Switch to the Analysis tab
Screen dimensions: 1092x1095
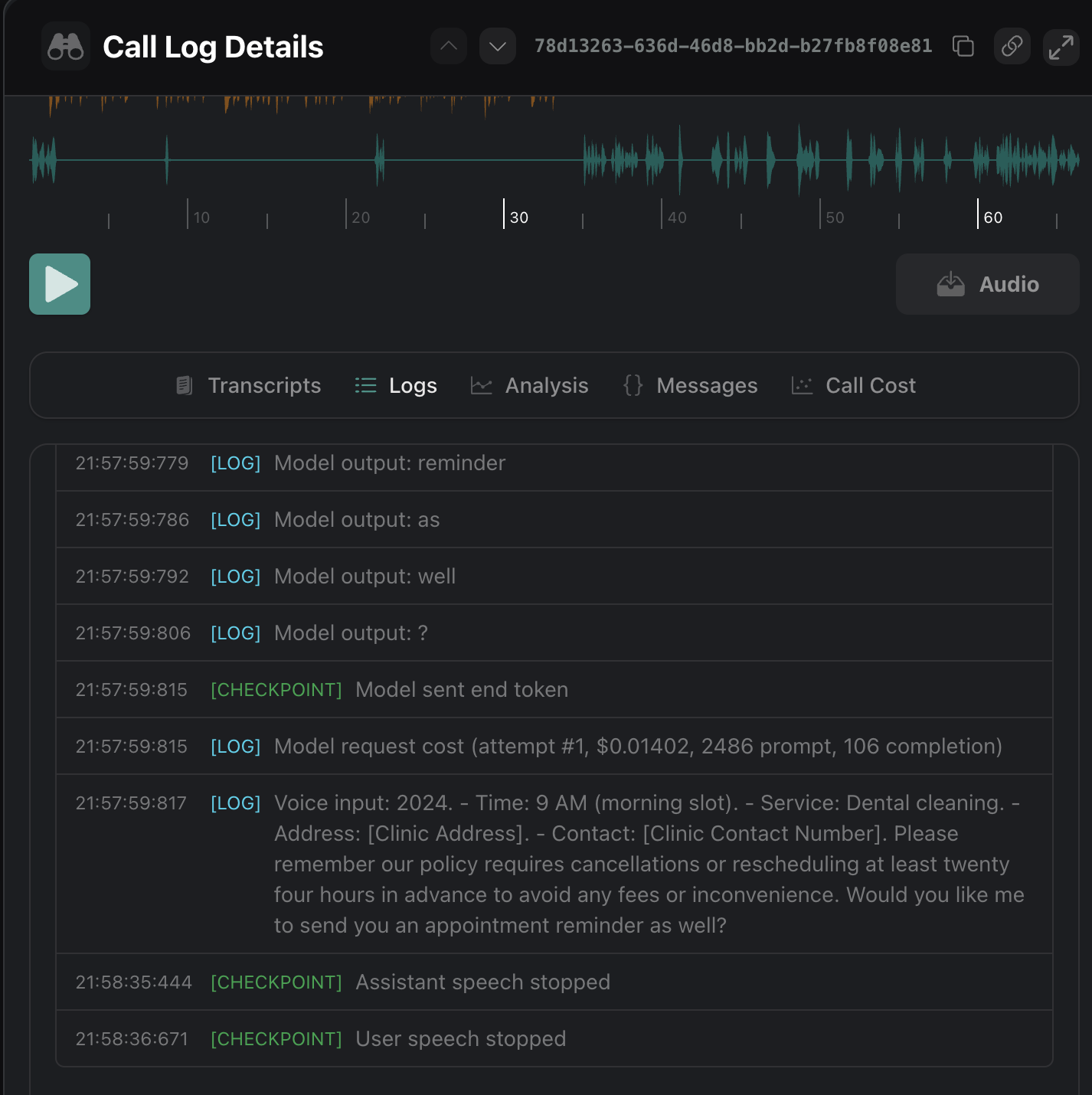(546, 385)
